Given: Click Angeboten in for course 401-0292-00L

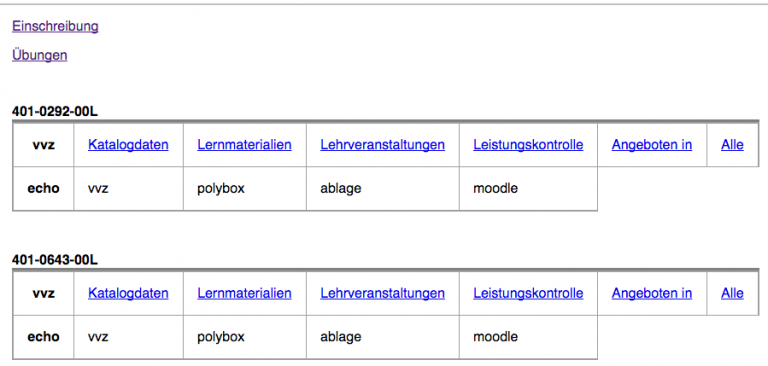Looking at the screenshot, I should [652, 145].
